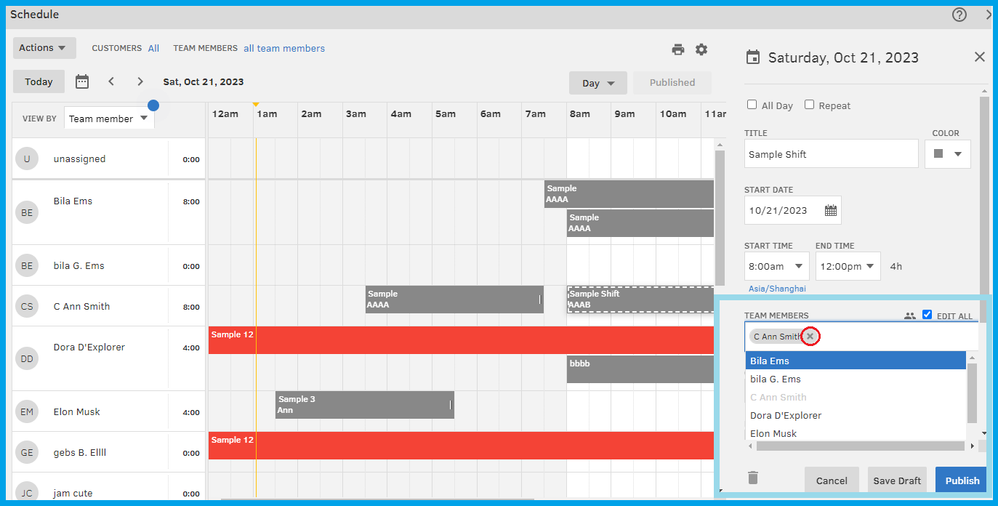The image size is (998, 506).
Task: Click the current time marker triangle
Action: (256, 104)
